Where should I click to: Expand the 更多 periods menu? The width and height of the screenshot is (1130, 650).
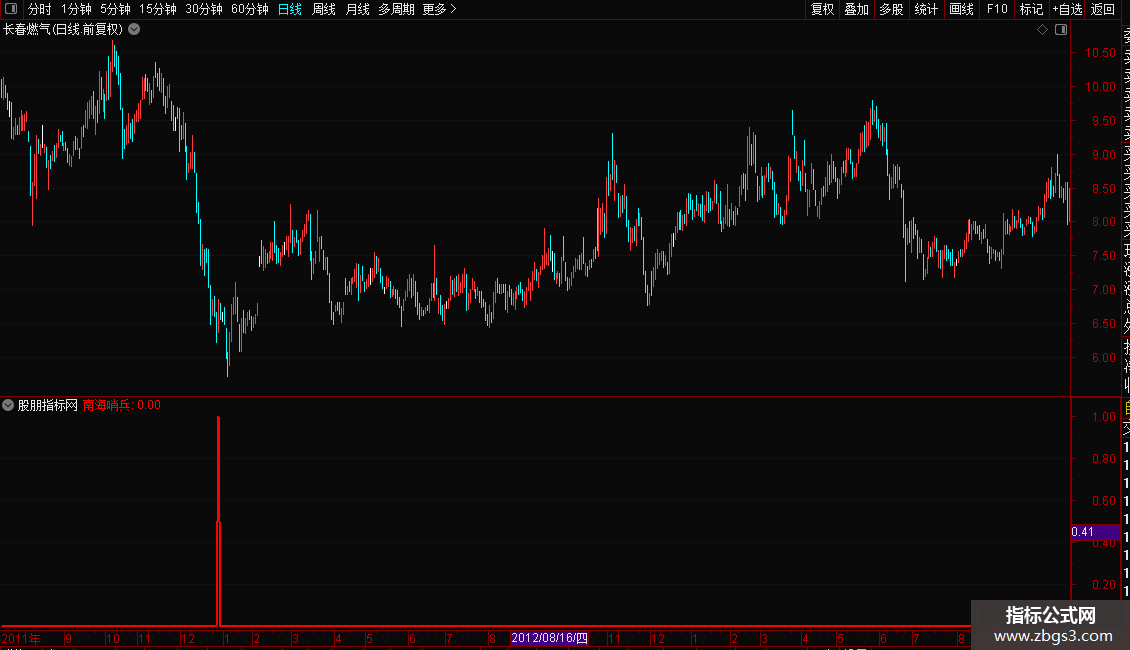[440, 9]
